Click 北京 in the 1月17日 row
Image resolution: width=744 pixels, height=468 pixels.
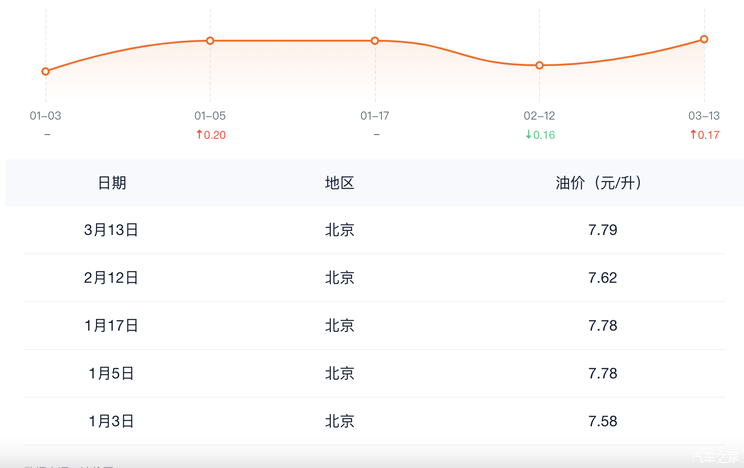tap(340, 326)
